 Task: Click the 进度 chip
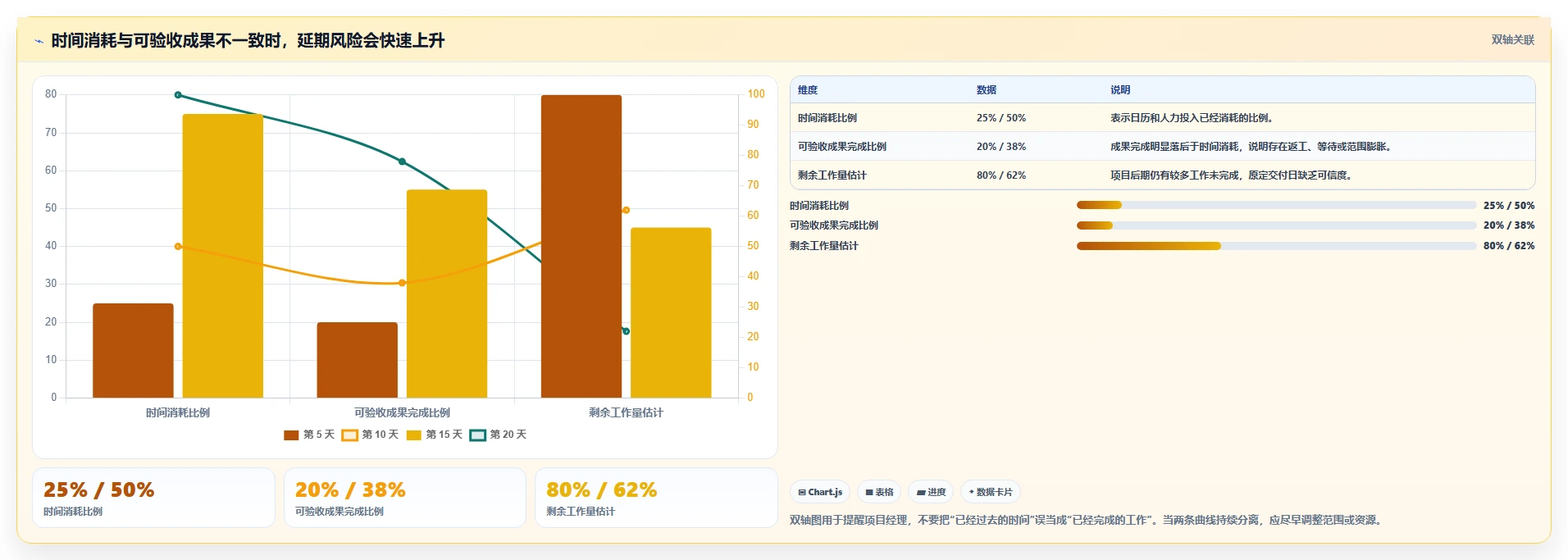931,492
